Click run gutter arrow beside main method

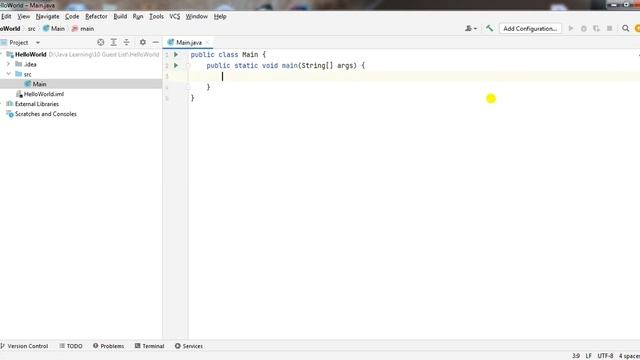[x=176, y=65]
